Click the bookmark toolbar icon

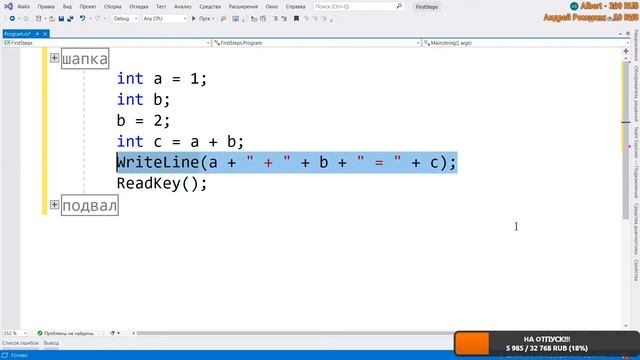[296, 19]
